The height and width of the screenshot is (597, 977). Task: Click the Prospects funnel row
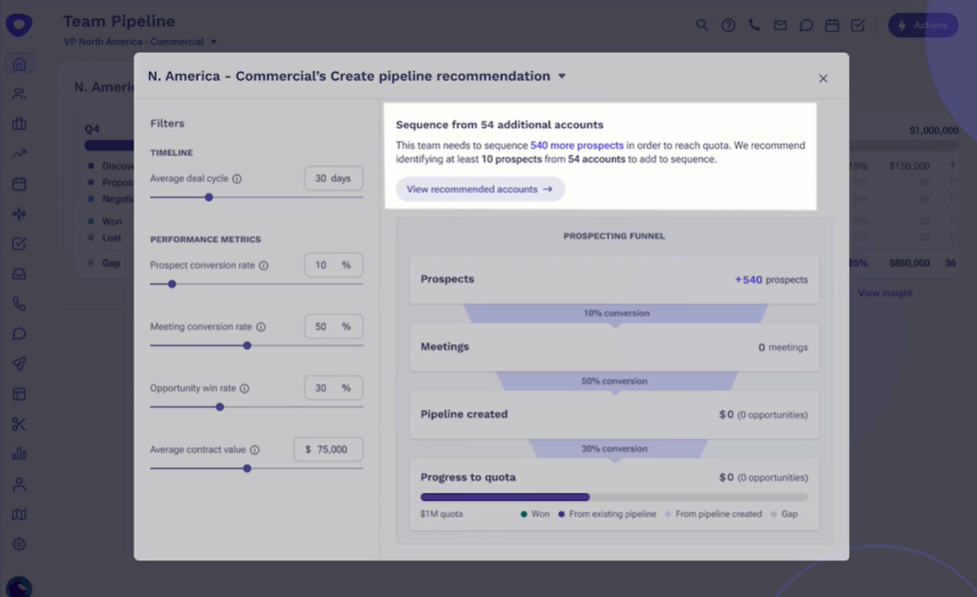[614, 279]
